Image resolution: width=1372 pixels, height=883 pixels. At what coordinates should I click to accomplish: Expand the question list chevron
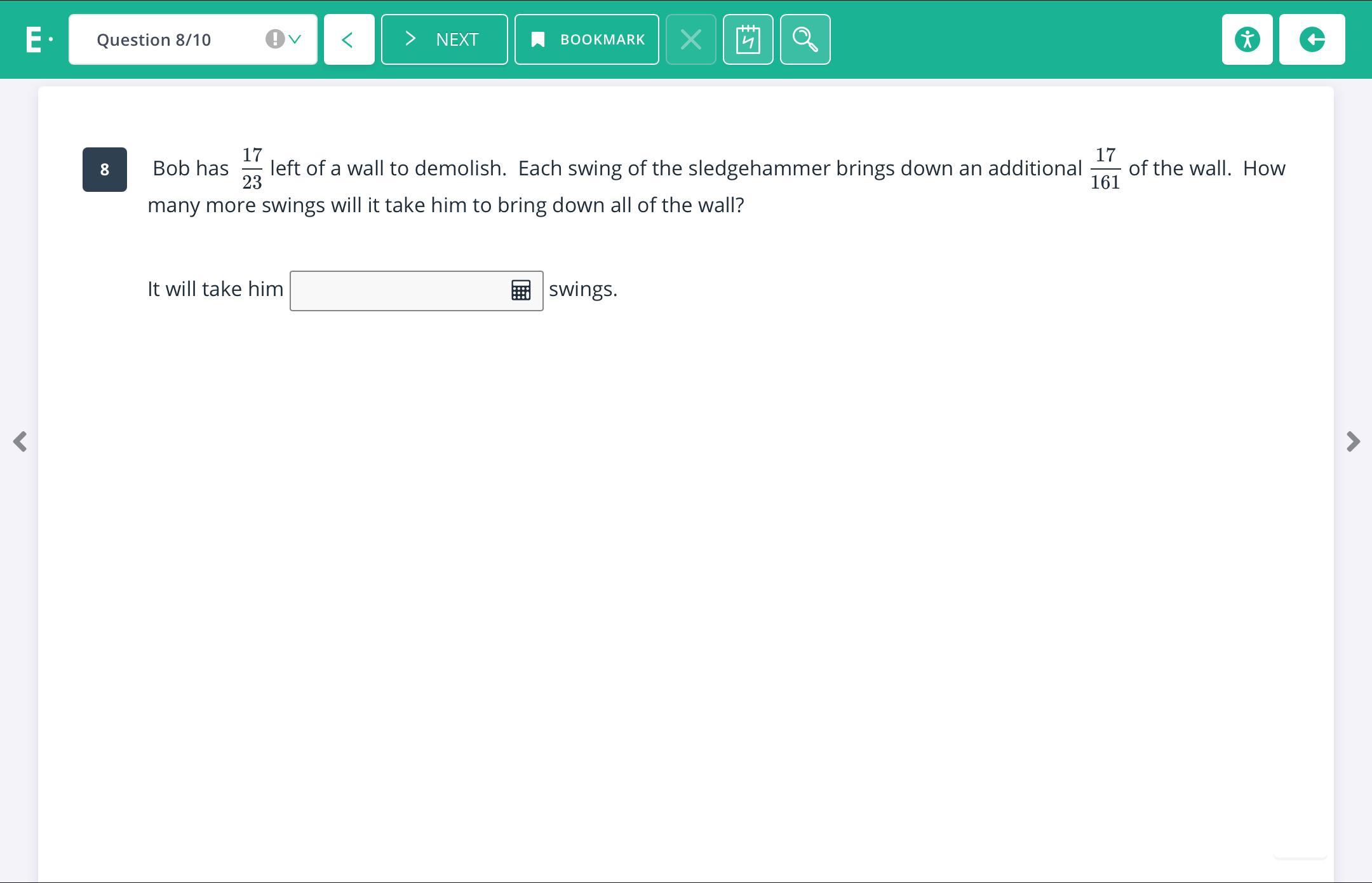tap(295, 39)
